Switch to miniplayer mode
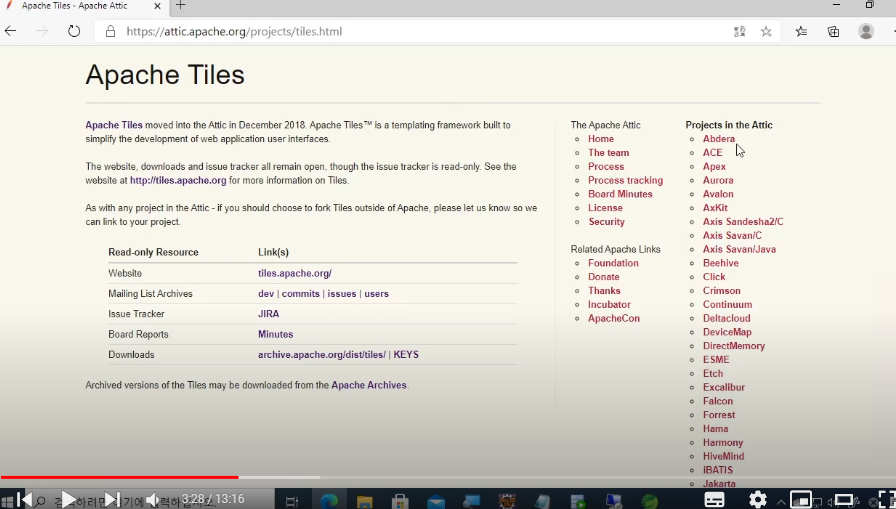 tap(801, 500)
